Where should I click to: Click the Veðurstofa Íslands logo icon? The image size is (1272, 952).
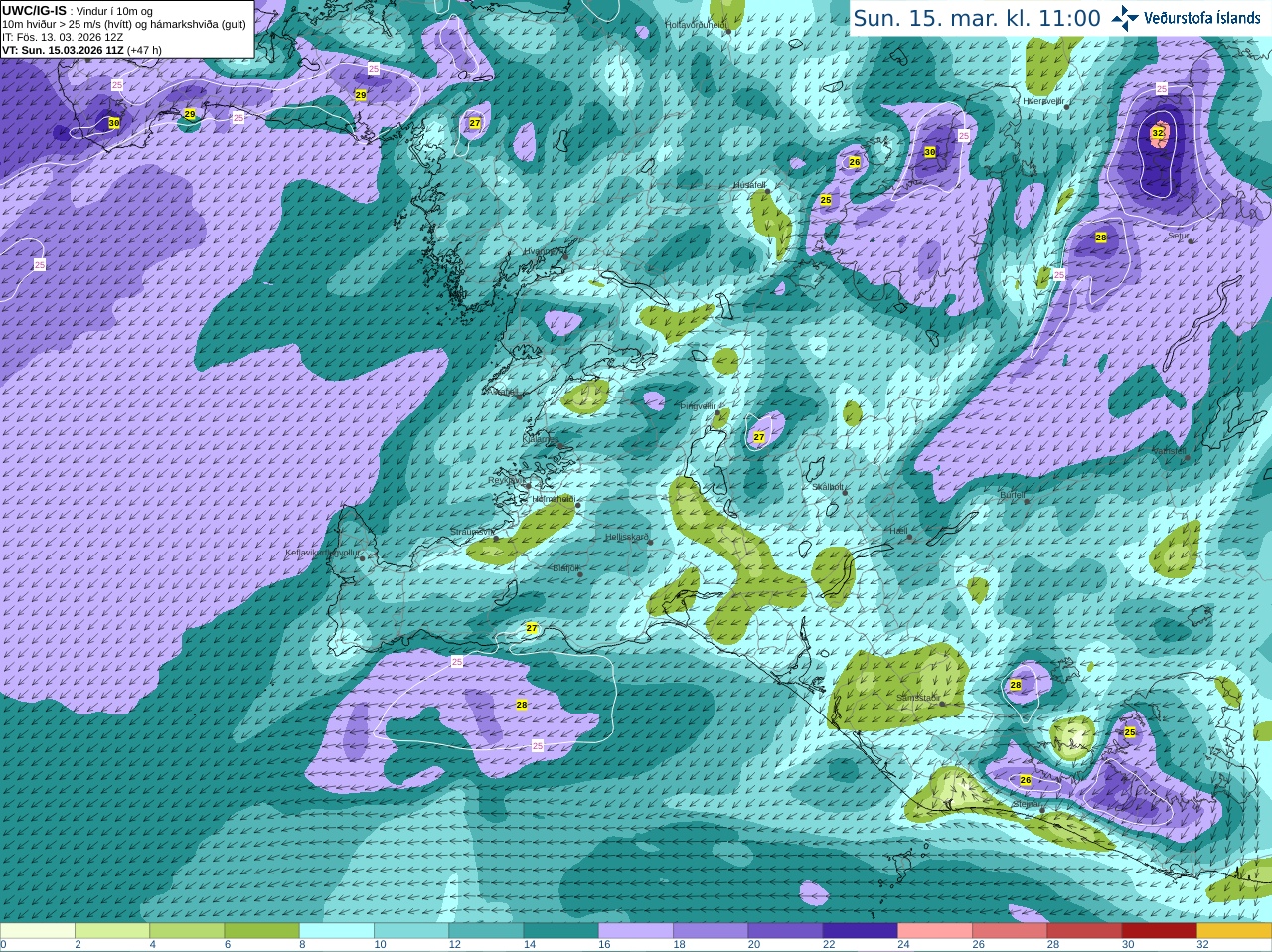pyautogui.click(x=1125, y=18)
